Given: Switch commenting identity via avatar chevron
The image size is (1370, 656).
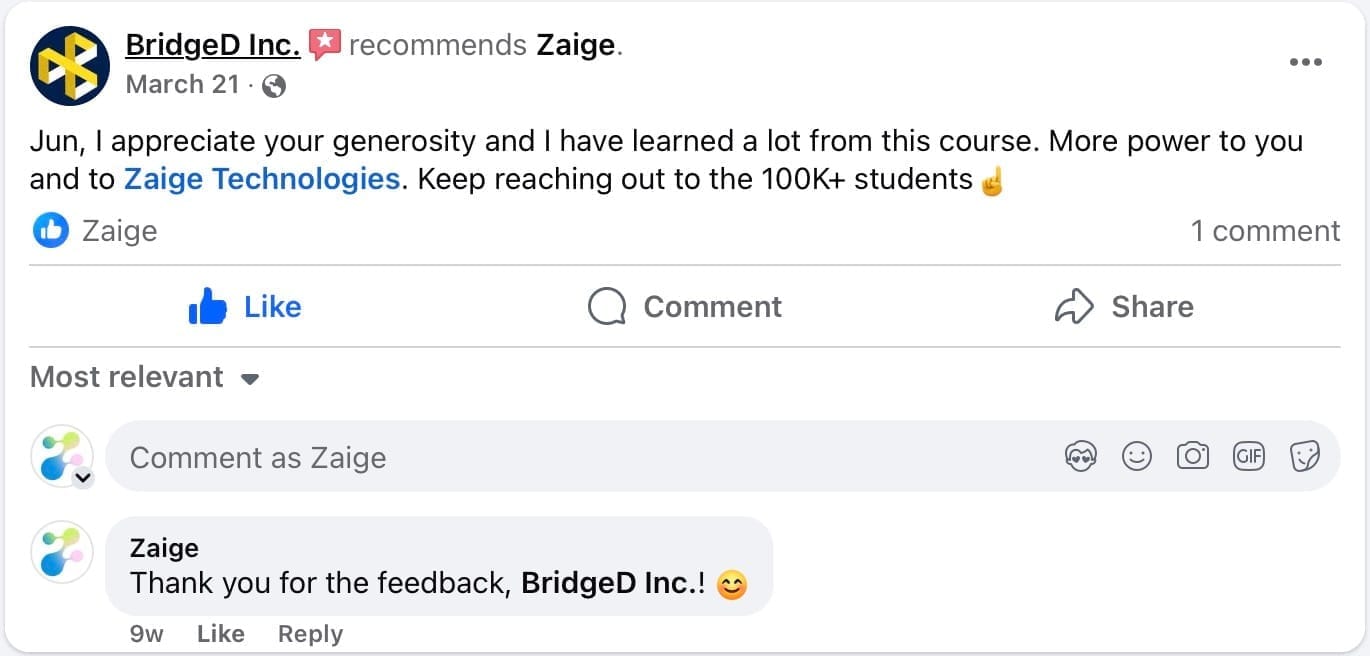Looking at the screenshot, I should point(84,478).
